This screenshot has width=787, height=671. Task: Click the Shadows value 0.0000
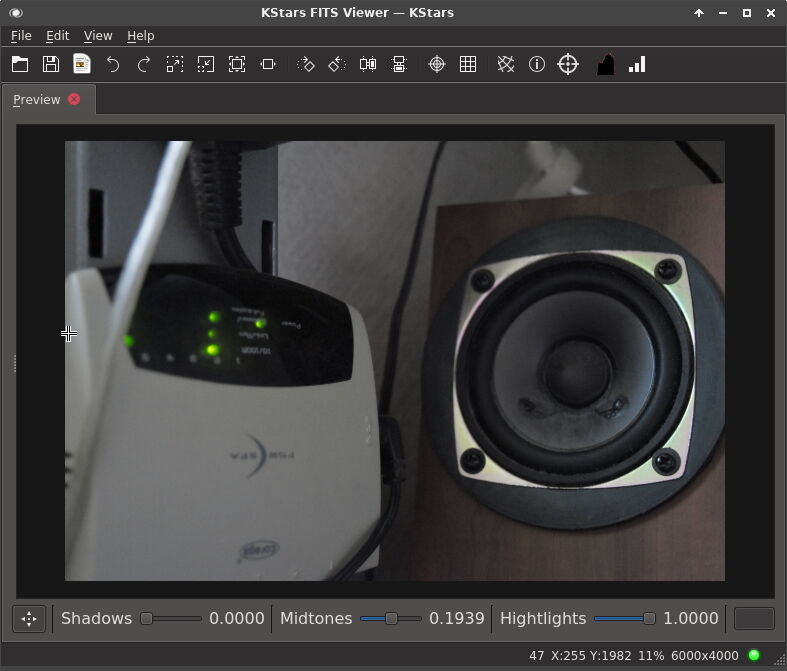click(236, 618)
